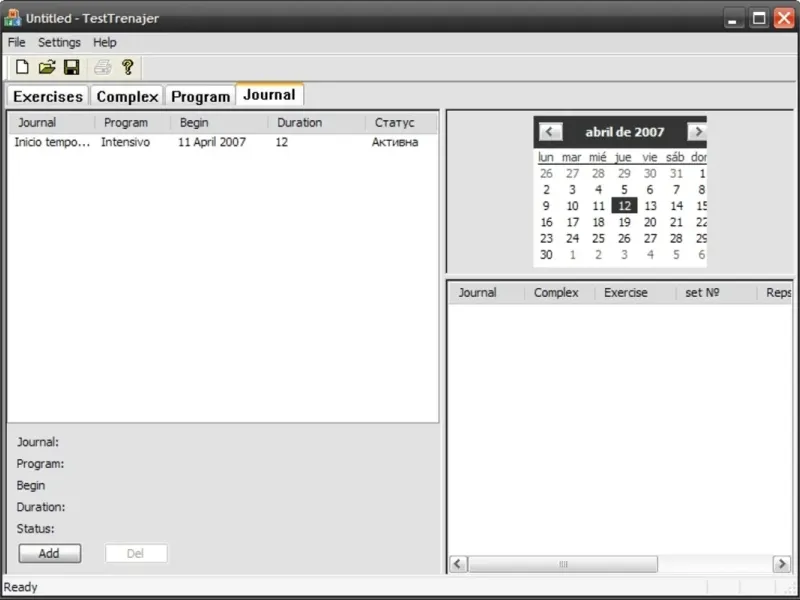
Task: Switch to the Program tab
Action: (x=201, y=96)
